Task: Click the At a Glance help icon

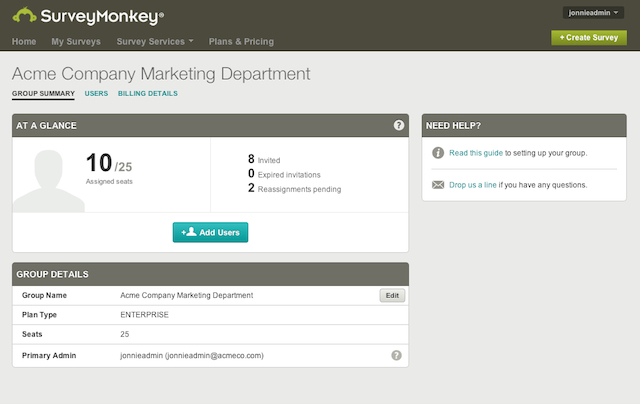Action: 399,125
